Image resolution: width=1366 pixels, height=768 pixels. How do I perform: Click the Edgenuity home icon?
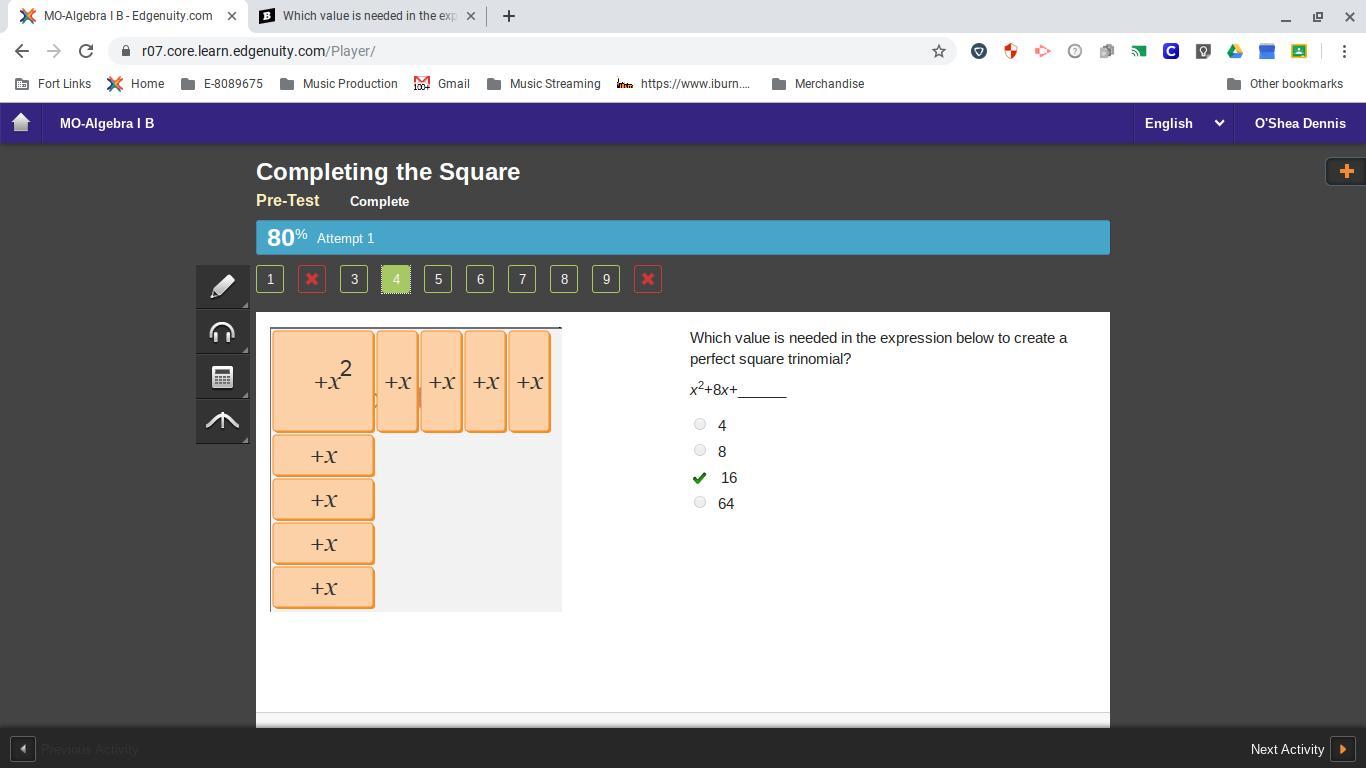(21, 123)
